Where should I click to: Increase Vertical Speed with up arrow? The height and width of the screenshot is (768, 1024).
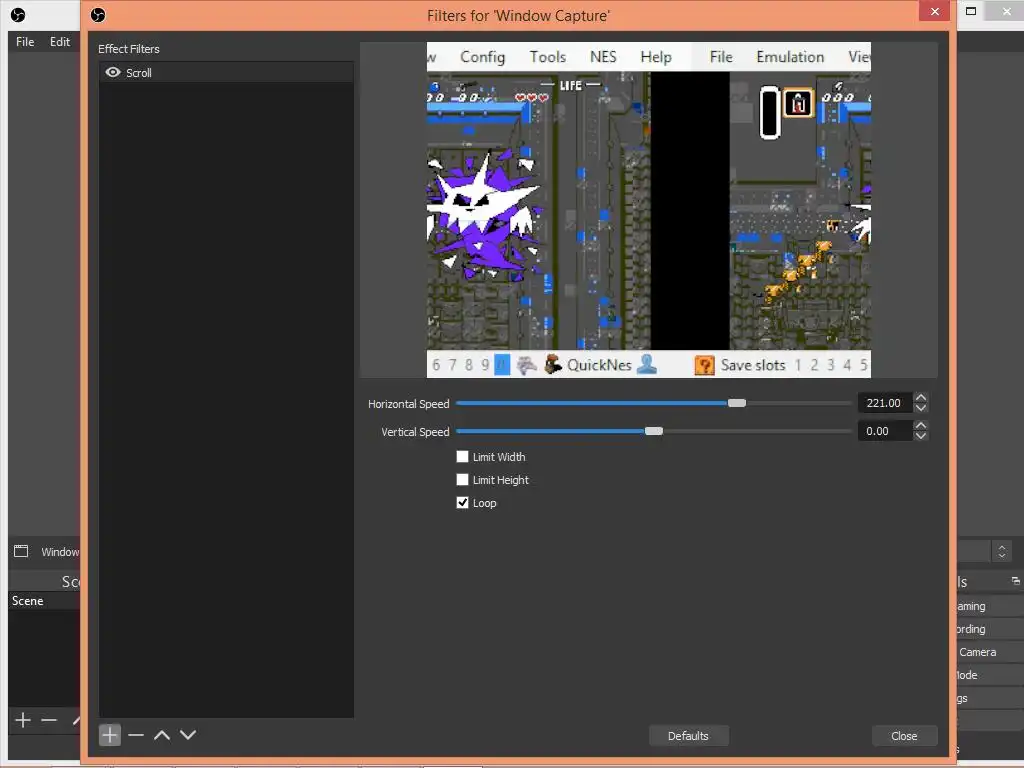[x=921, y=426]
